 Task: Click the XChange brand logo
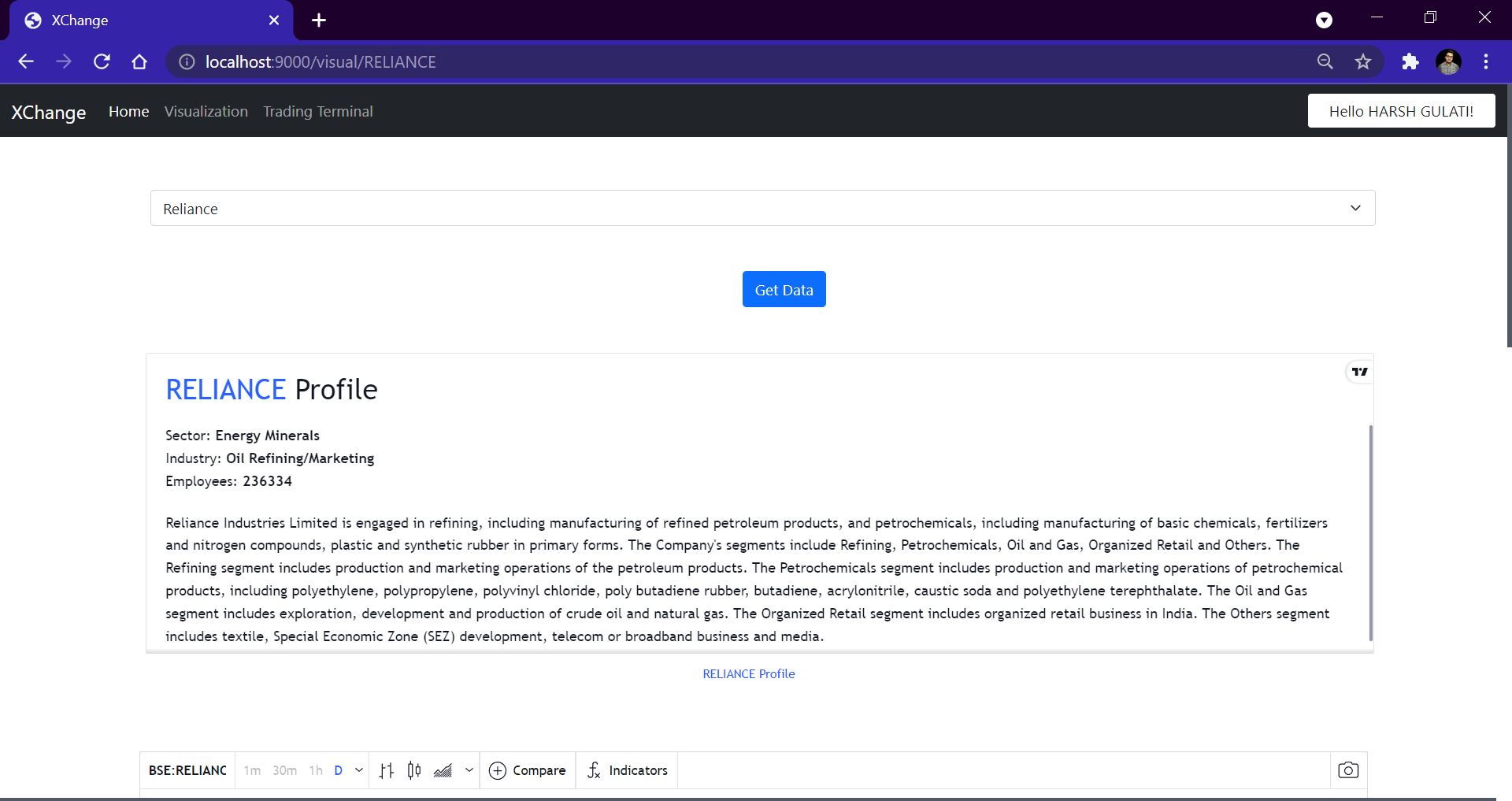tap(49, 112)
